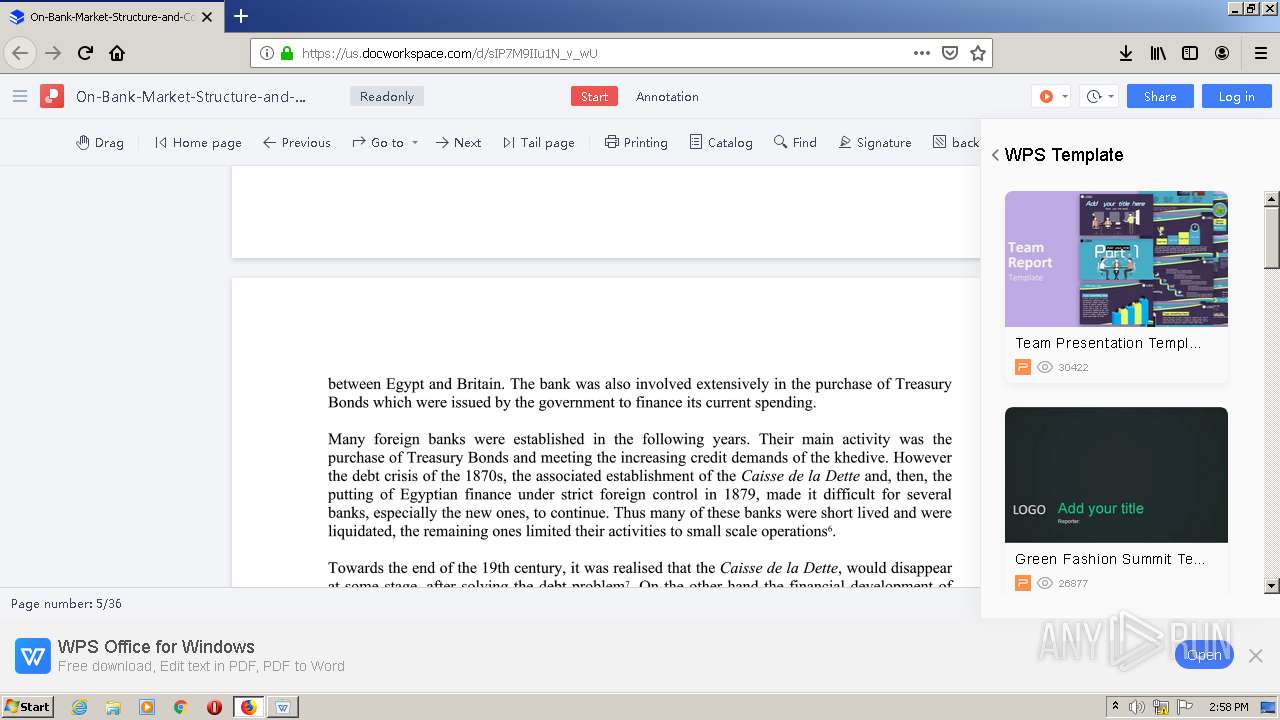Dismiss the WPS Office for Windows banner
Image resolution: width=1280 pixels, height=720 pixels.
click(1256, 655)
